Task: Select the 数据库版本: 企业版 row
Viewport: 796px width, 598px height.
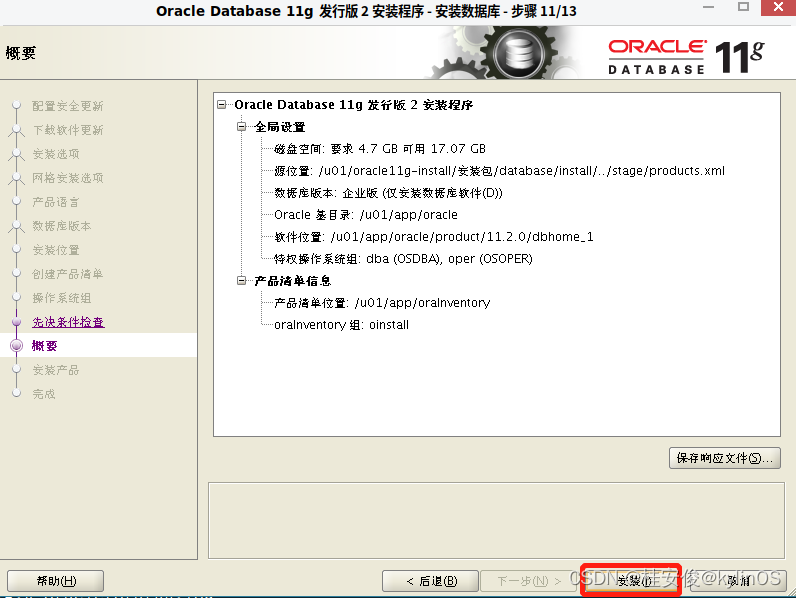Action: pos(388,193)
